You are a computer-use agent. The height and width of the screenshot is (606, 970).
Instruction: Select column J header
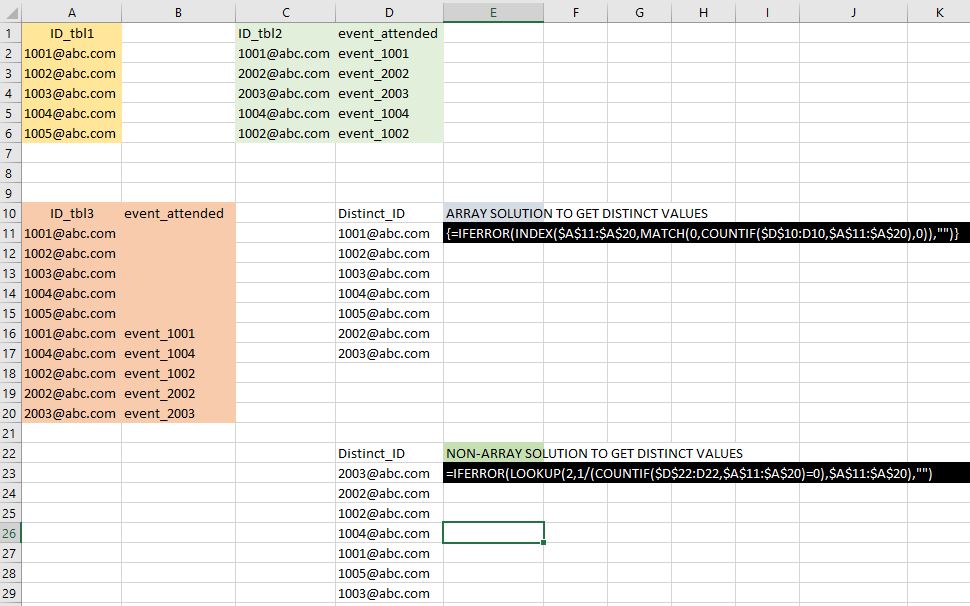pyautogui.click(x=853, y=12)
